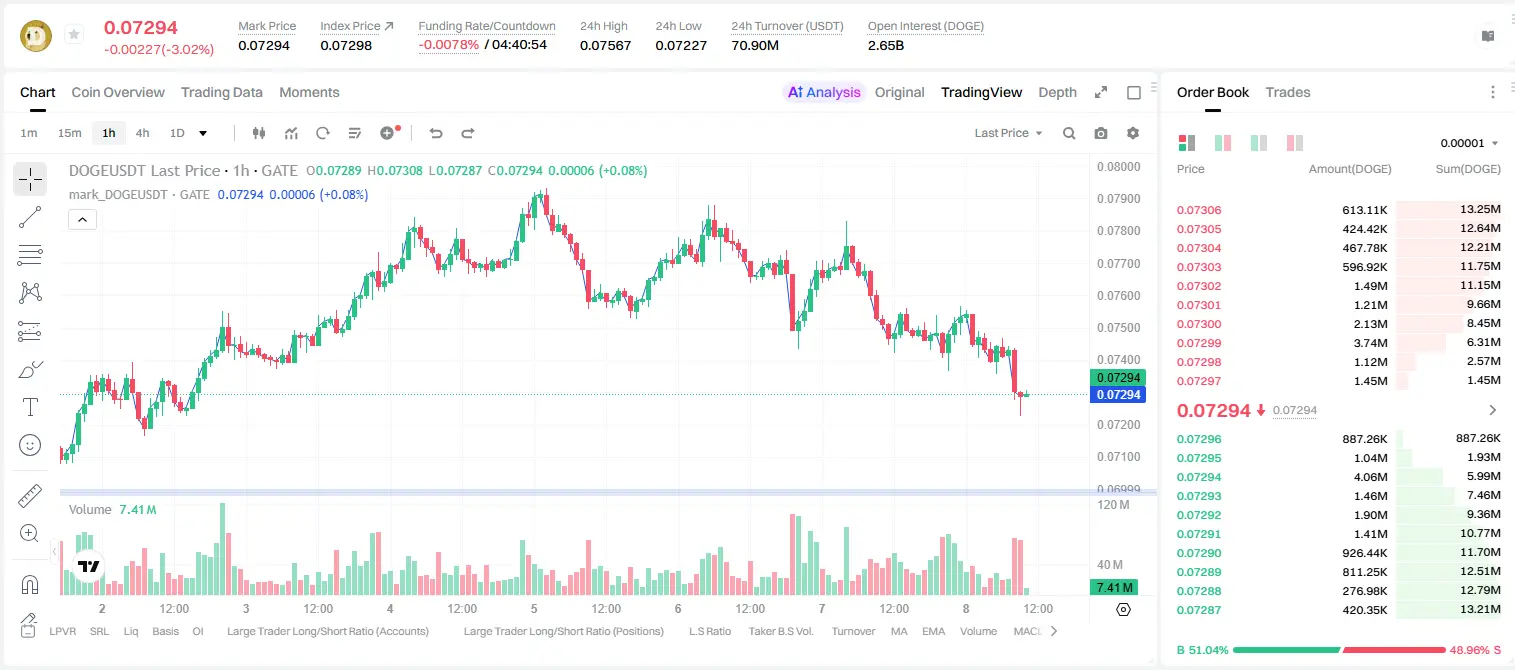1515x670 pixels.
Task: Take a chart snapshot with camera icon
Action: coord(1101,133)
